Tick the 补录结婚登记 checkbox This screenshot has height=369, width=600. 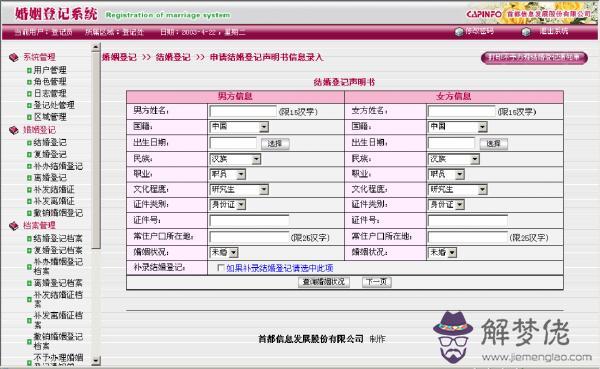(220, 268)
